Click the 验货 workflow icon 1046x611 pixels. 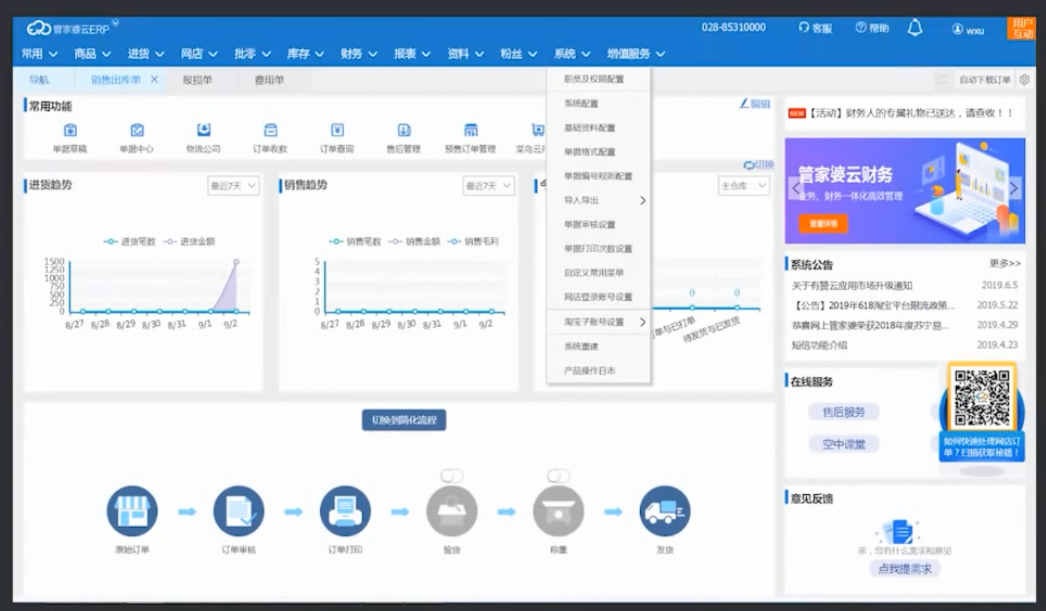(x=452, y=511)
